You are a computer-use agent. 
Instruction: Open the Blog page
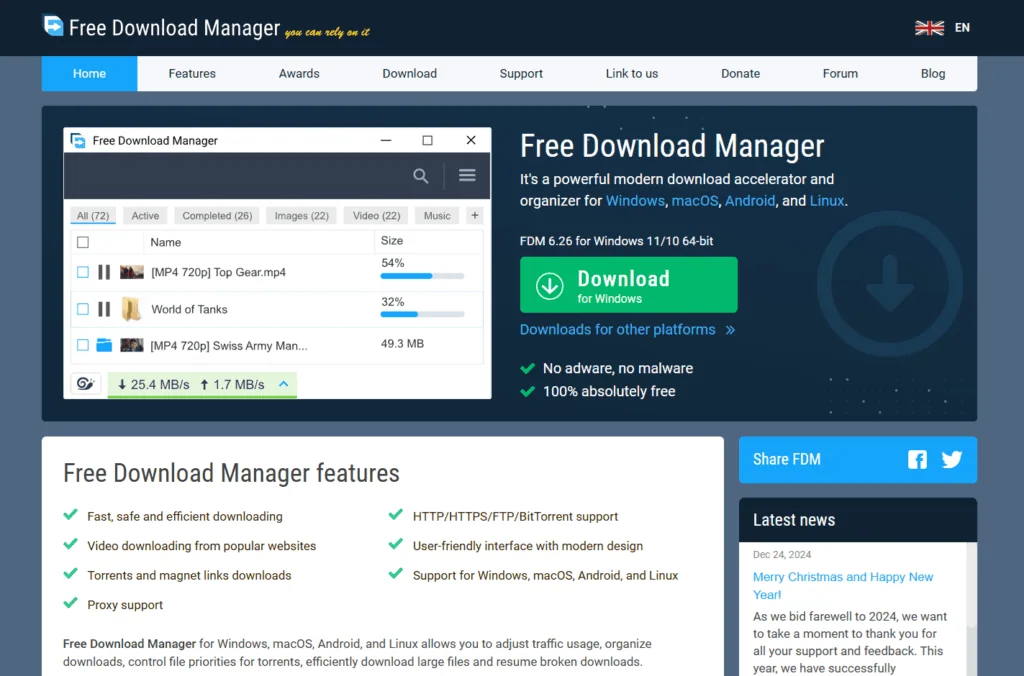tap(933, 74)
